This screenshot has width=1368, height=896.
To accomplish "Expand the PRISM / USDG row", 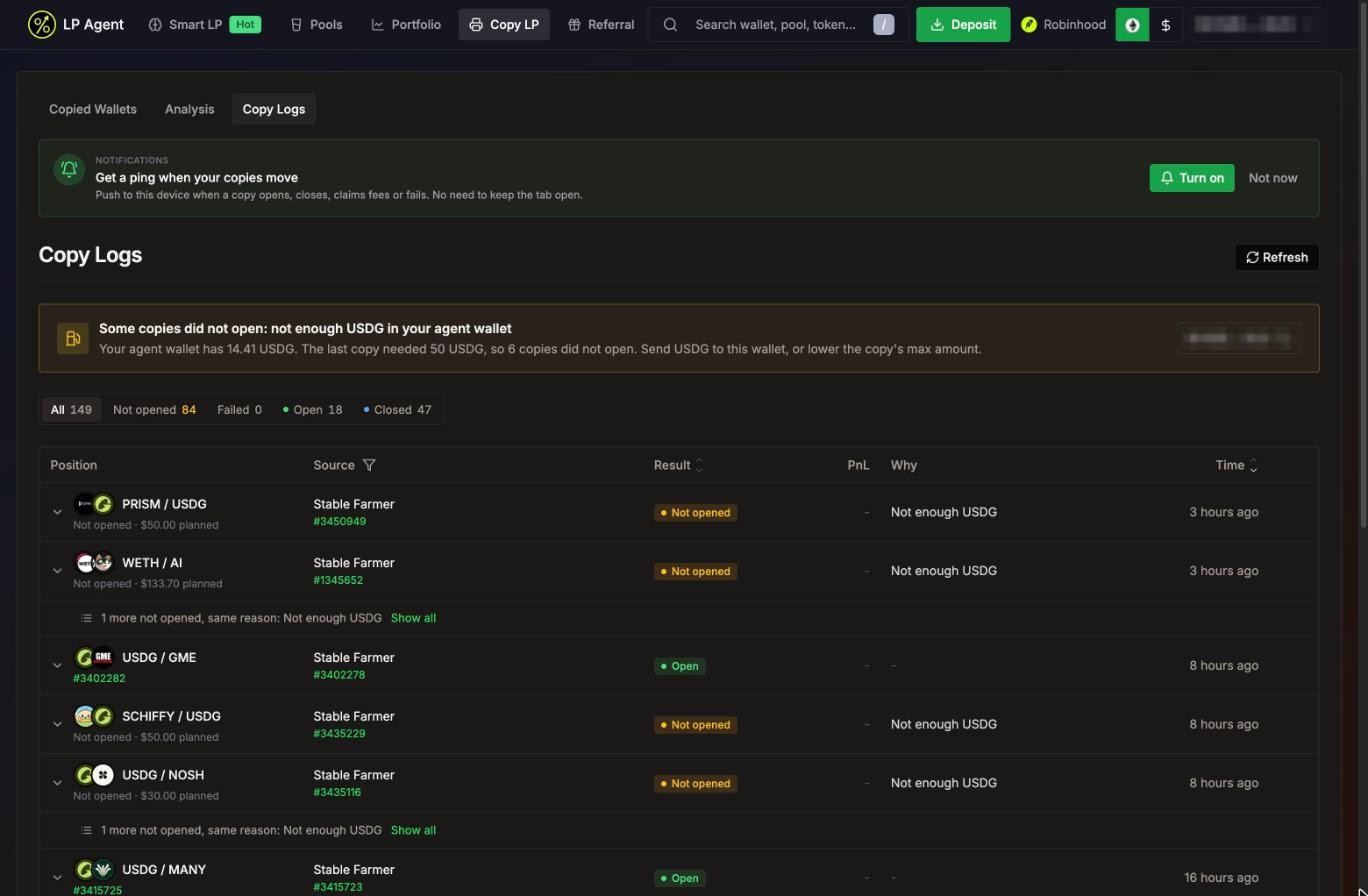I will point(57,512).
